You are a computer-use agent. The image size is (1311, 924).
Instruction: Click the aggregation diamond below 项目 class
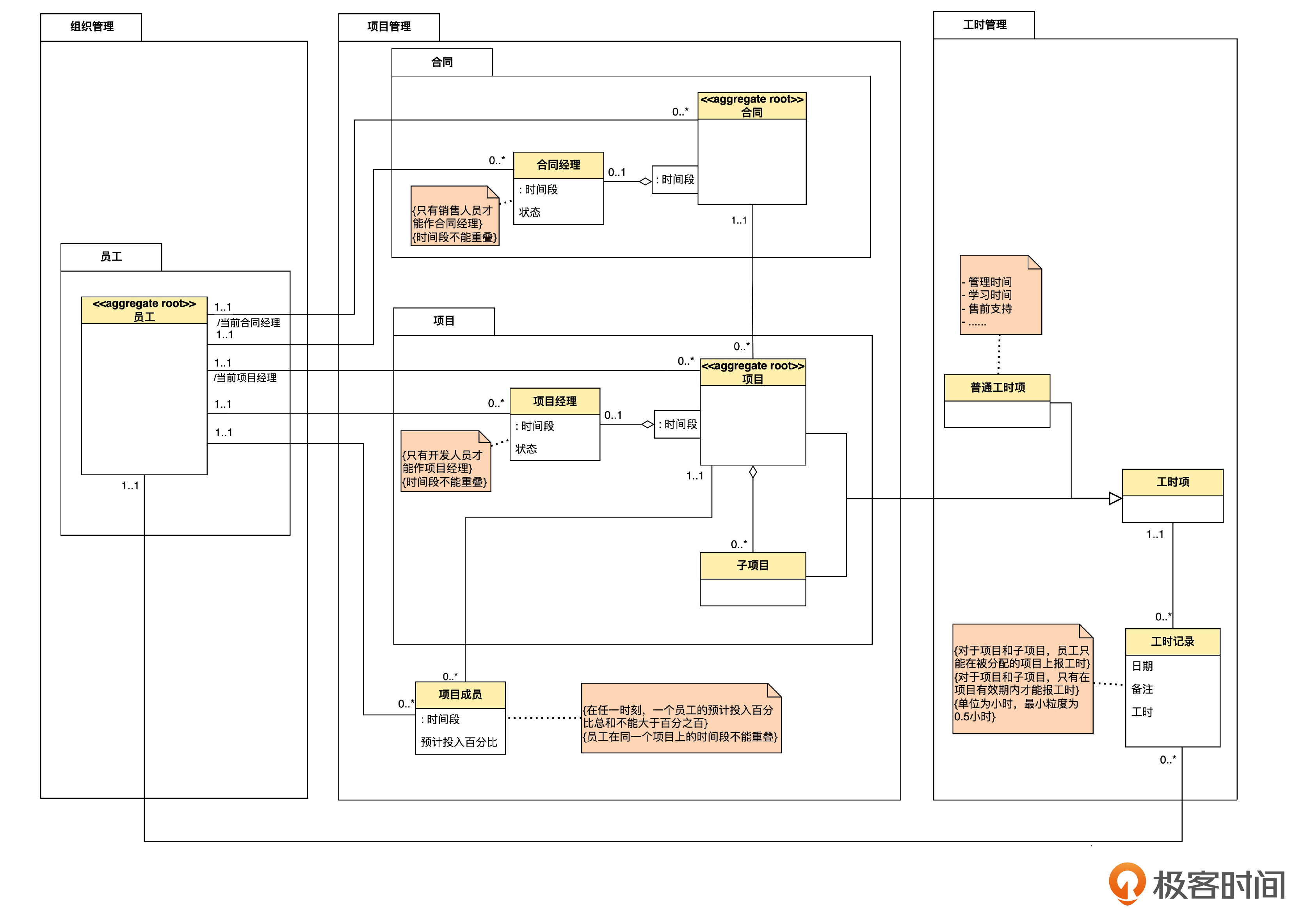click(752, 473)
